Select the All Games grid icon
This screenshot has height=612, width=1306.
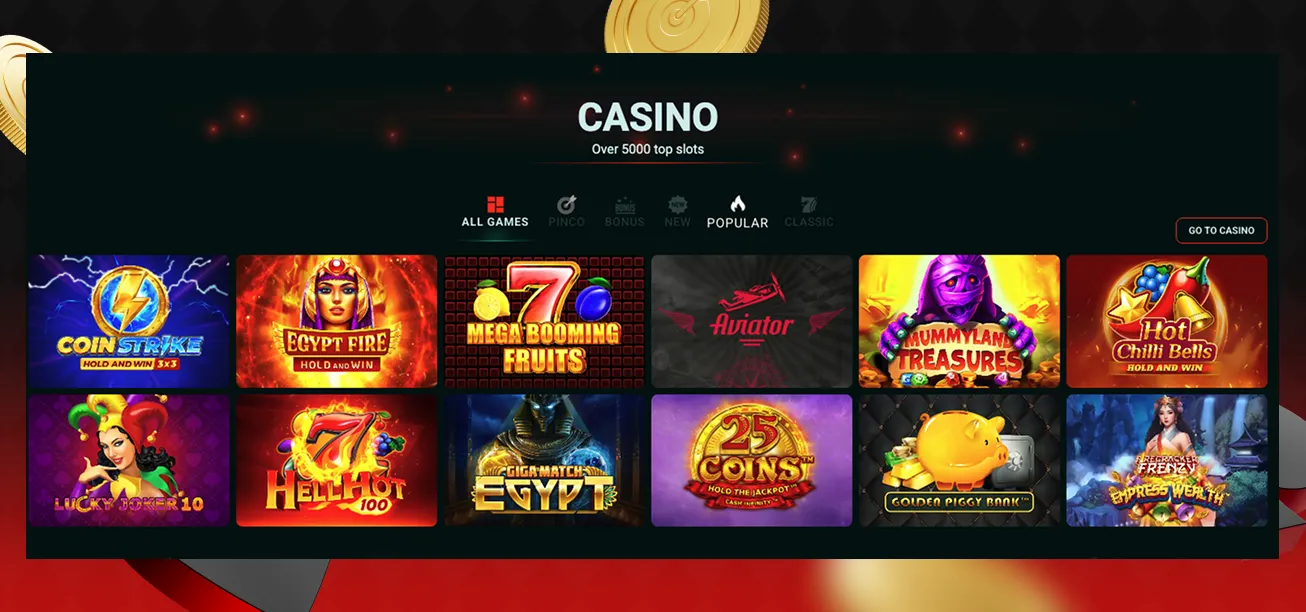point(495,205)
